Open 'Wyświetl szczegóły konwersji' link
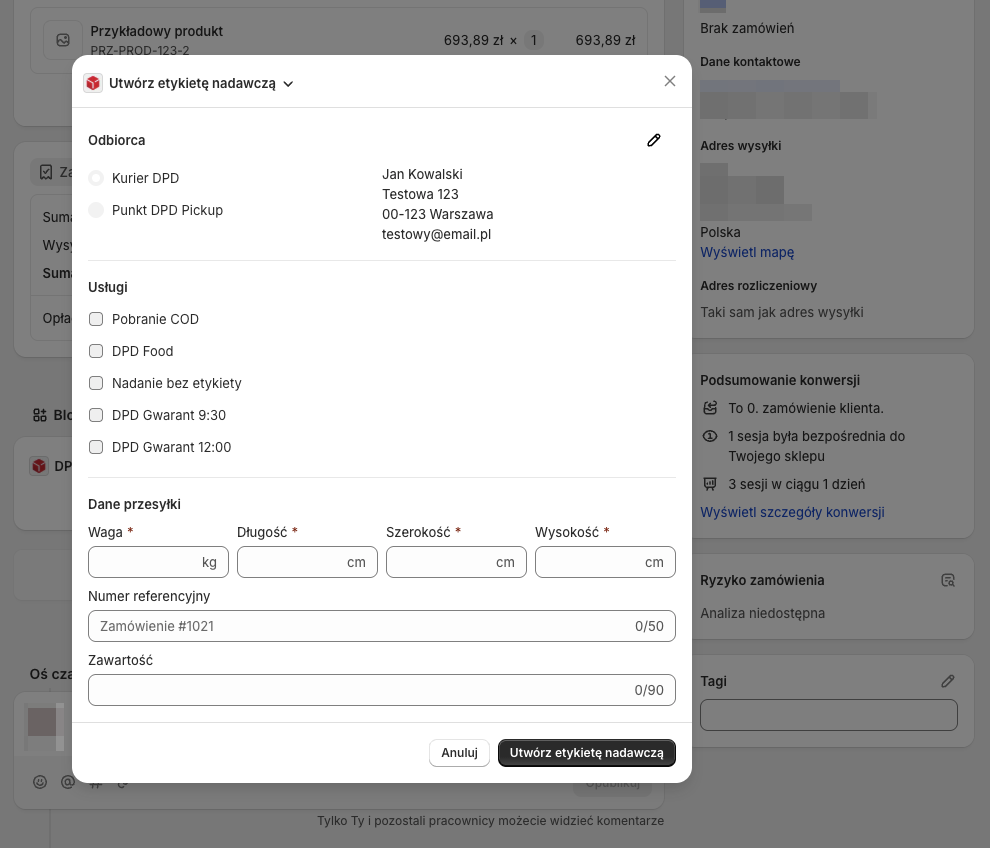The height and width of the screenshot is (848, 990). (792, 512)
